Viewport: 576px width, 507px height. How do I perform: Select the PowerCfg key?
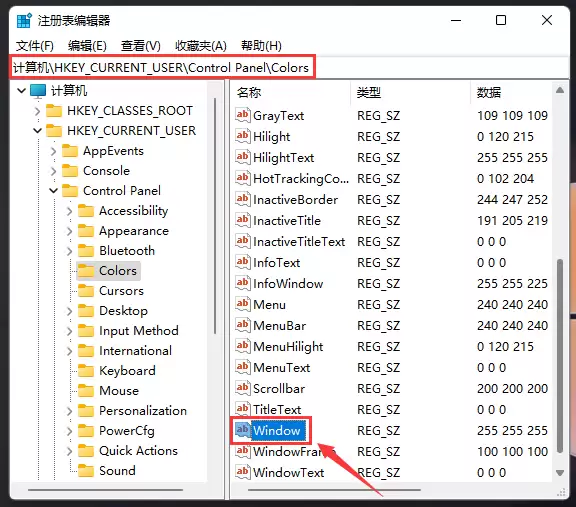tap(127, 431)
